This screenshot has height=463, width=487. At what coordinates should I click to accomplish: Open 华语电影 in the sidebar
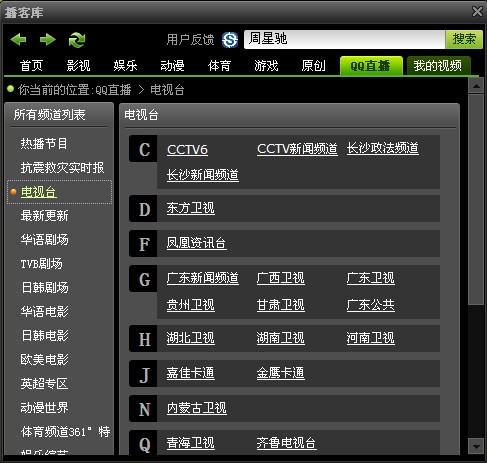pos(44,312)
